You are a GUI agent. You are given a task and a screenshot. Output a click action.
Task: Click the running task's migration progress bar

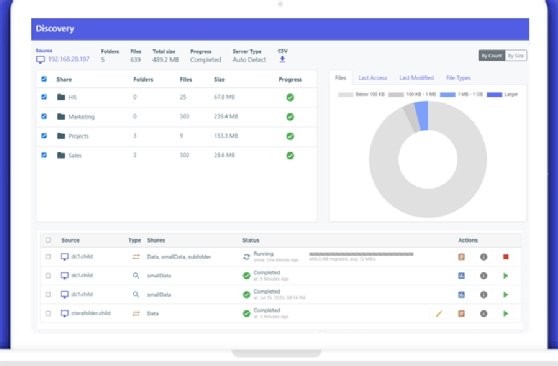point(361,254)
